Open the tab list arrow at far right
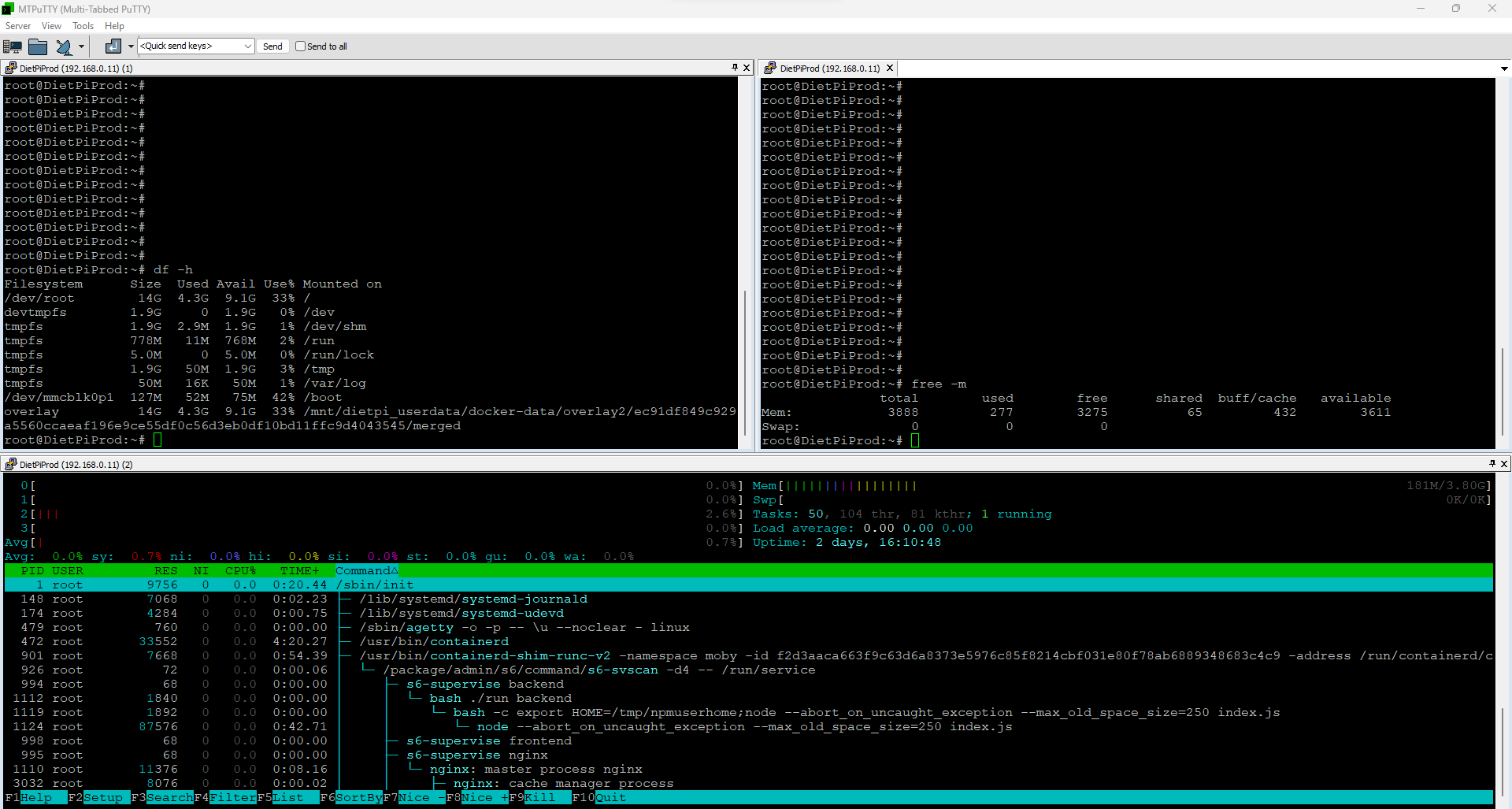 pyautogui.click(x=1504, y=69)
